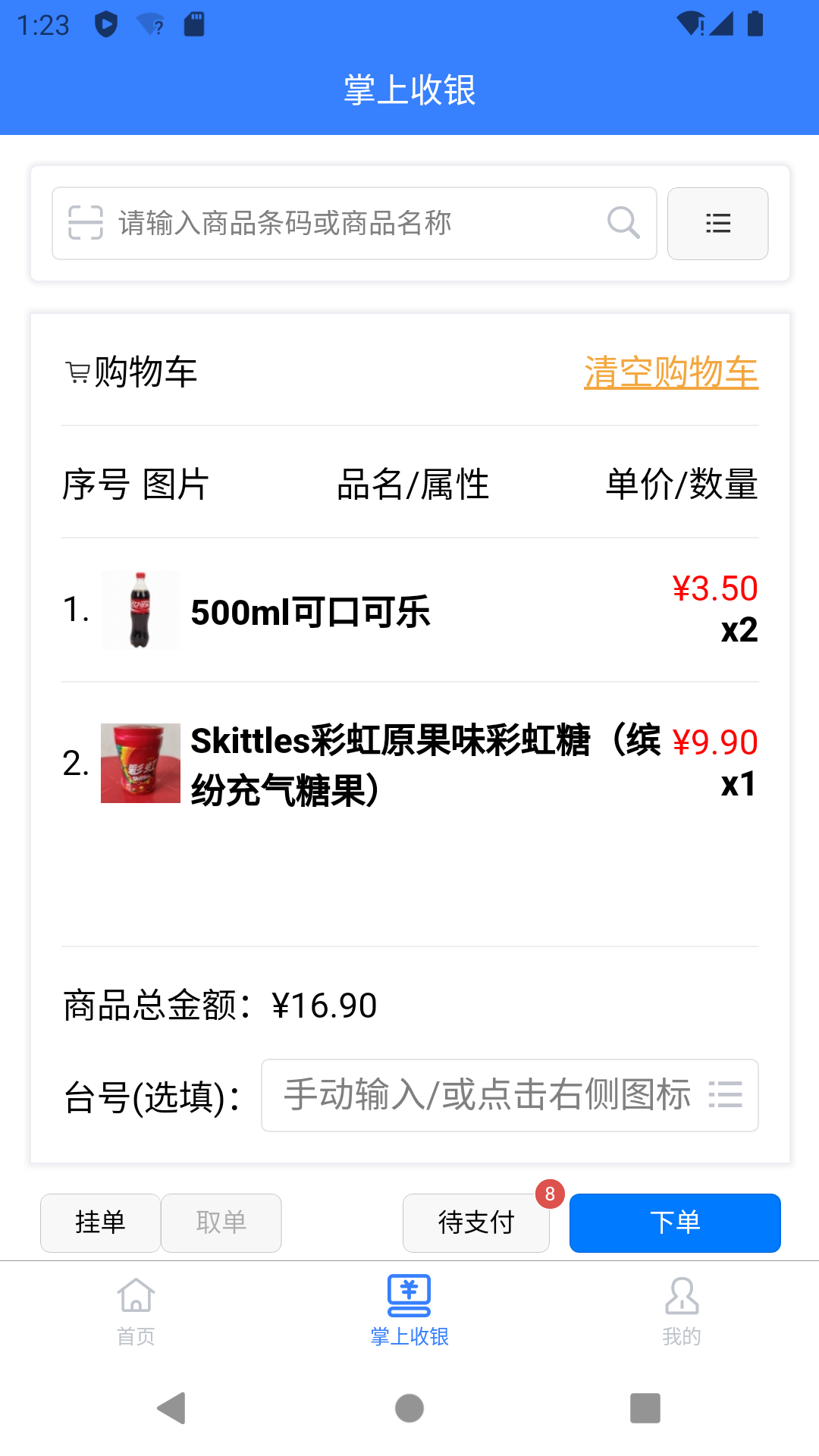Tap the Coca-Cola product thumbnail
This screenshot has width=819, height=1456.
click(x=140, y=610)
